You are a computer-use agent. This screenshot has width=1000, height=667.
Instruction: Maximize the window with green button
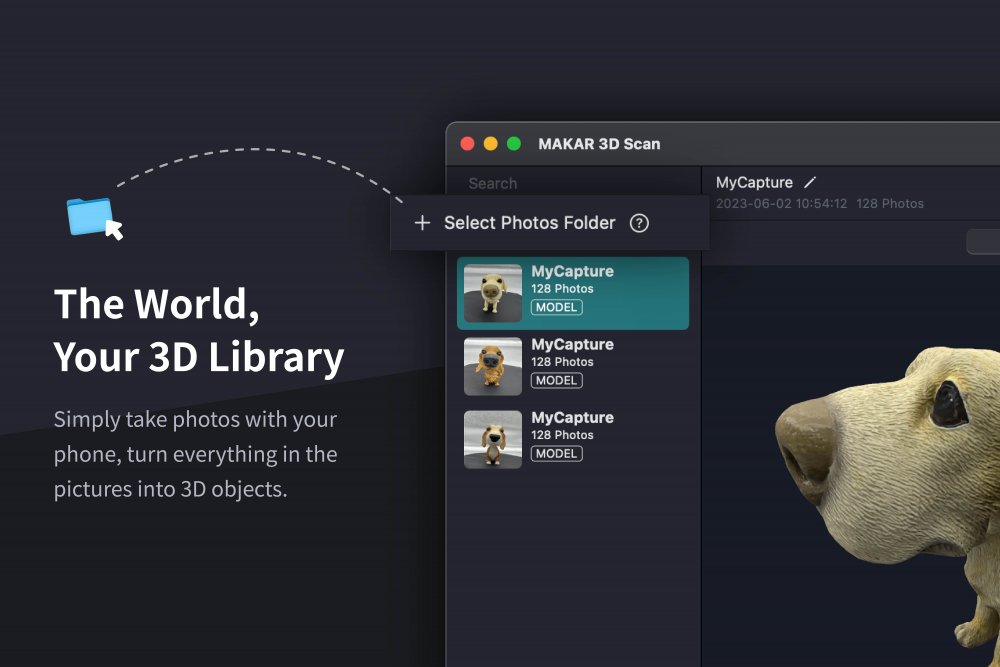pyautogui.click(x=514, y=144)
